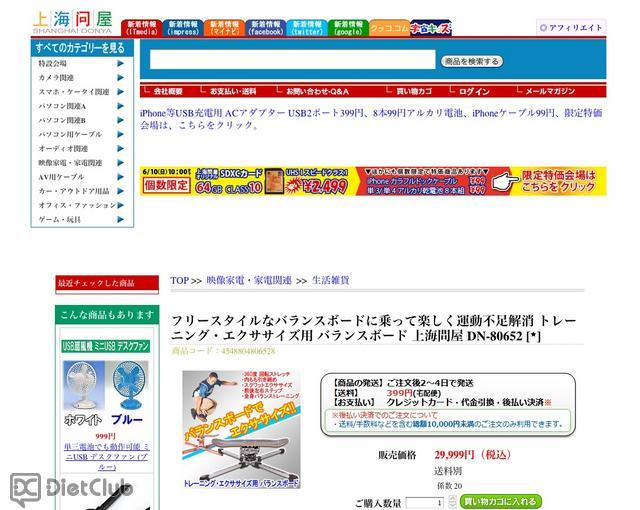Click 生活雑貨 breadcrumb link
Screen dimensions: 640x510
(x=331, y=281)
